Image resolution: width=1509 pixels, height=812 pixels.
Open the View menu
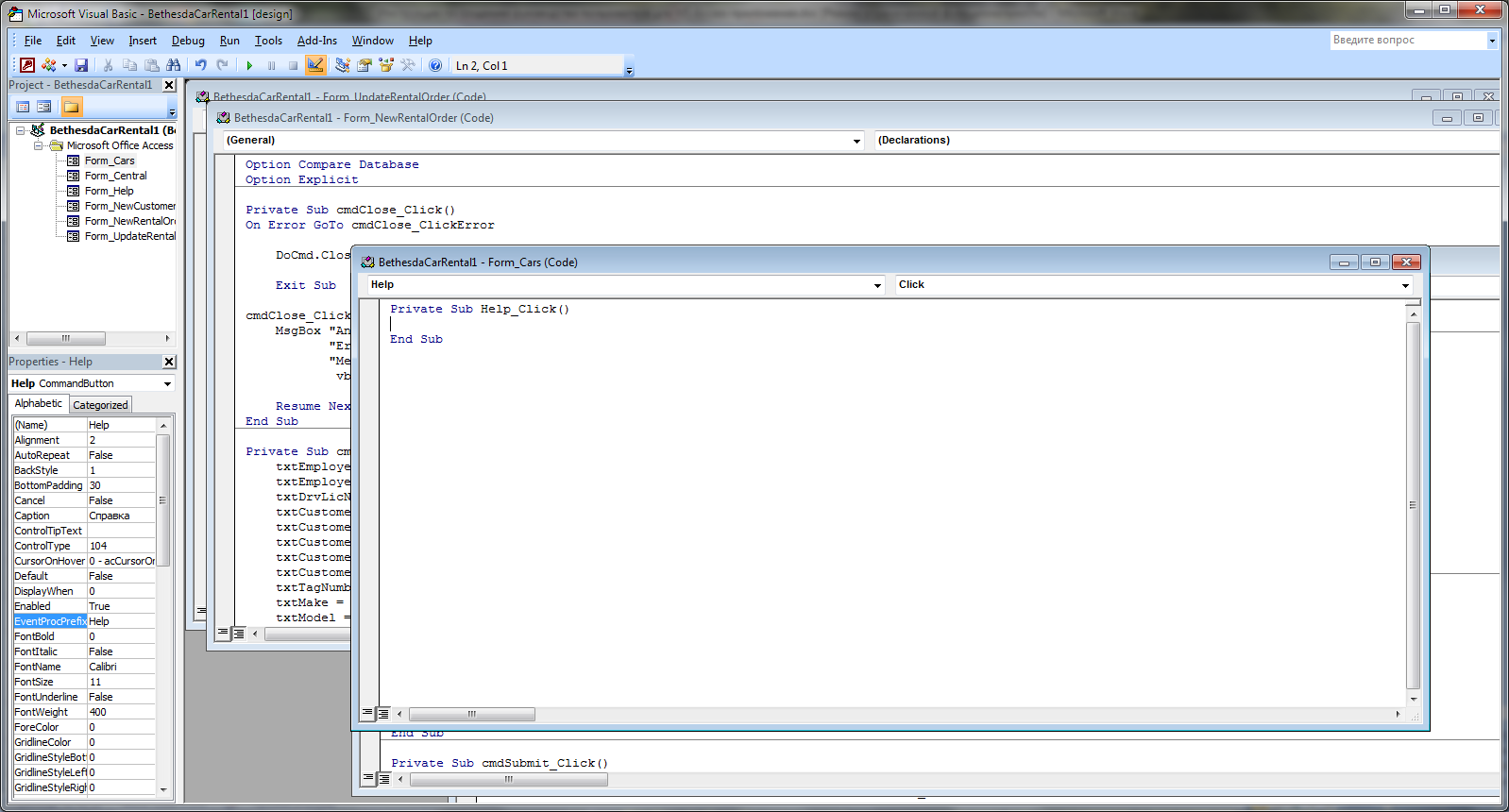click(x=102, y=41)
